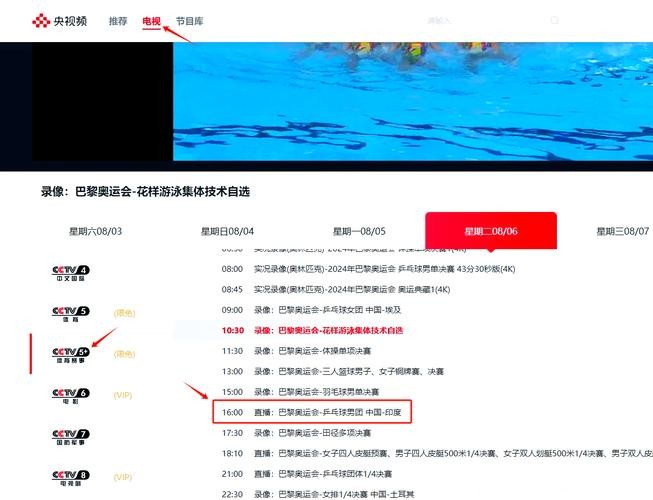Image resolution: width=653 pixels, height=500 pixels.
Task: Open 22:30 女排1/4决赛 中国-土耳其 program
Action: coord(318,494)
